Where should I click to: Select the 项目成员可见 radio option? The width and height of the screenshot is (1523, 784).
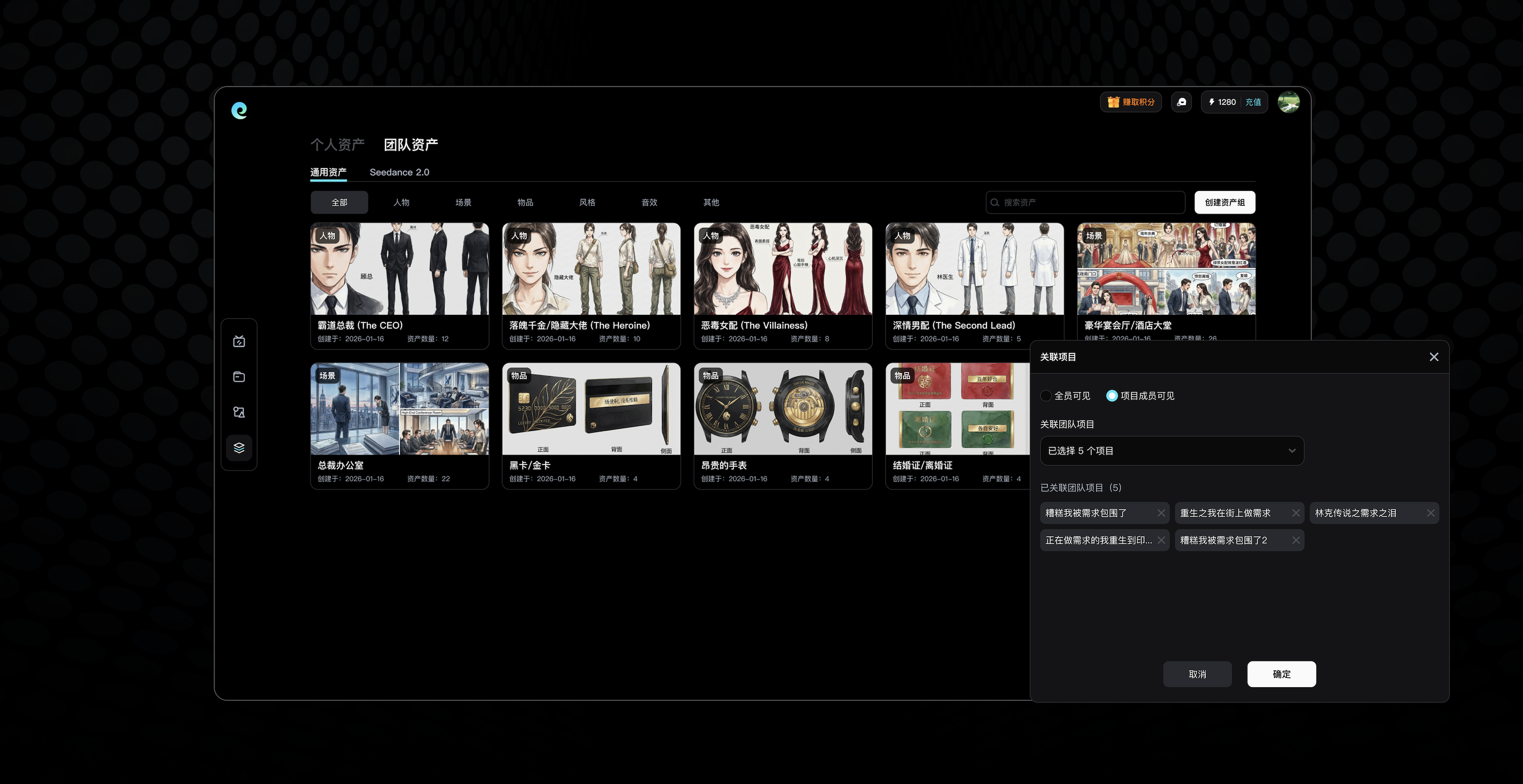(x=1112, y=396)
